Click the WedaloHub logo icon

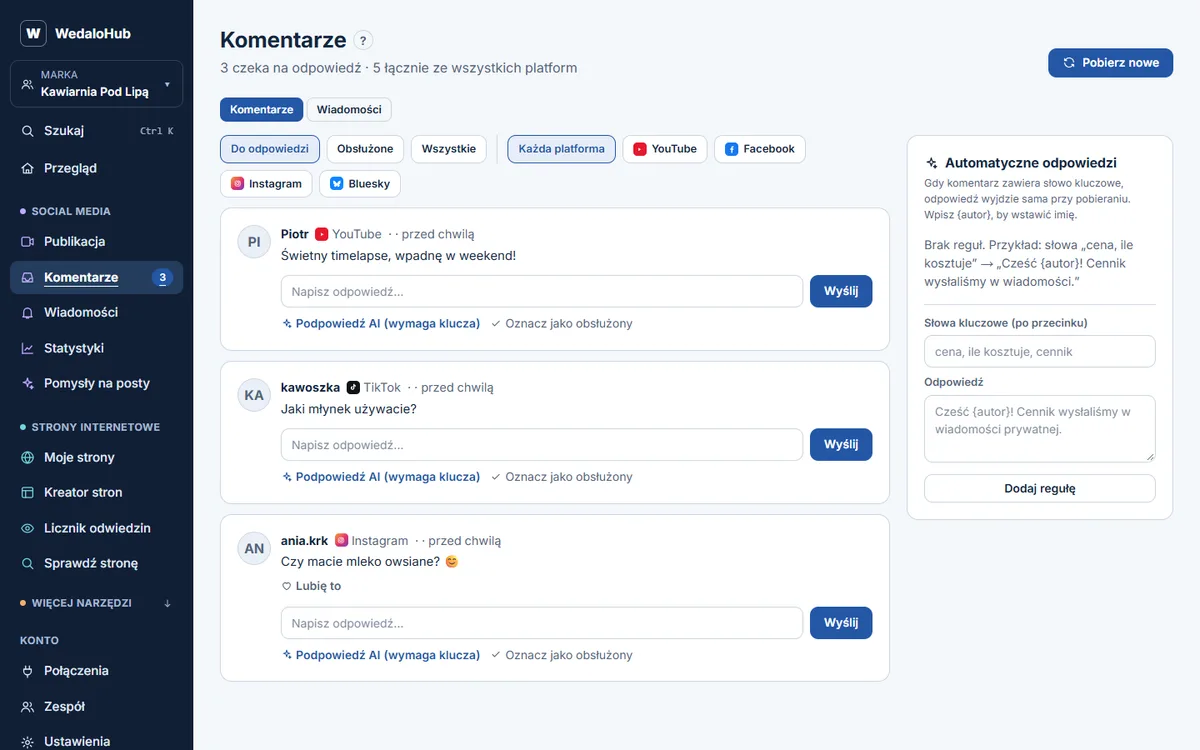(x=33, y=33)
